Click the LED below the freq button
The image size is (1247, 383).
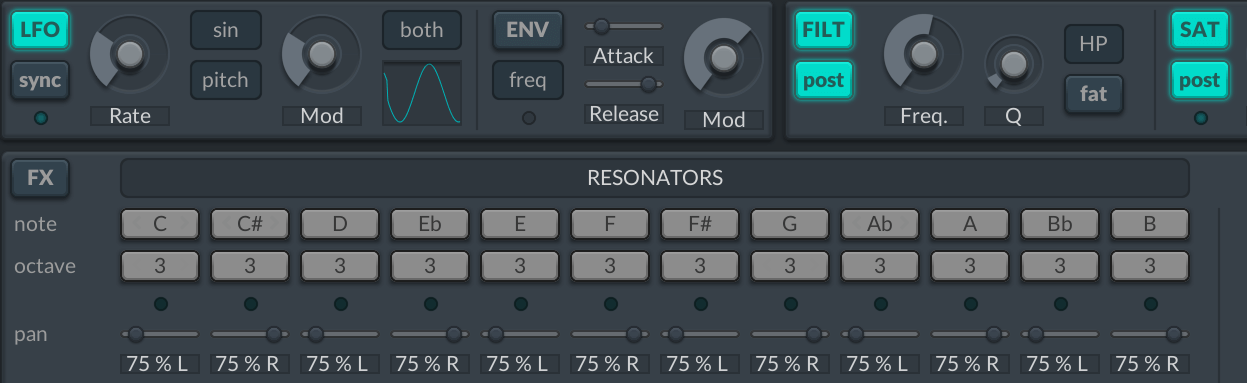[x=528, y=119]
